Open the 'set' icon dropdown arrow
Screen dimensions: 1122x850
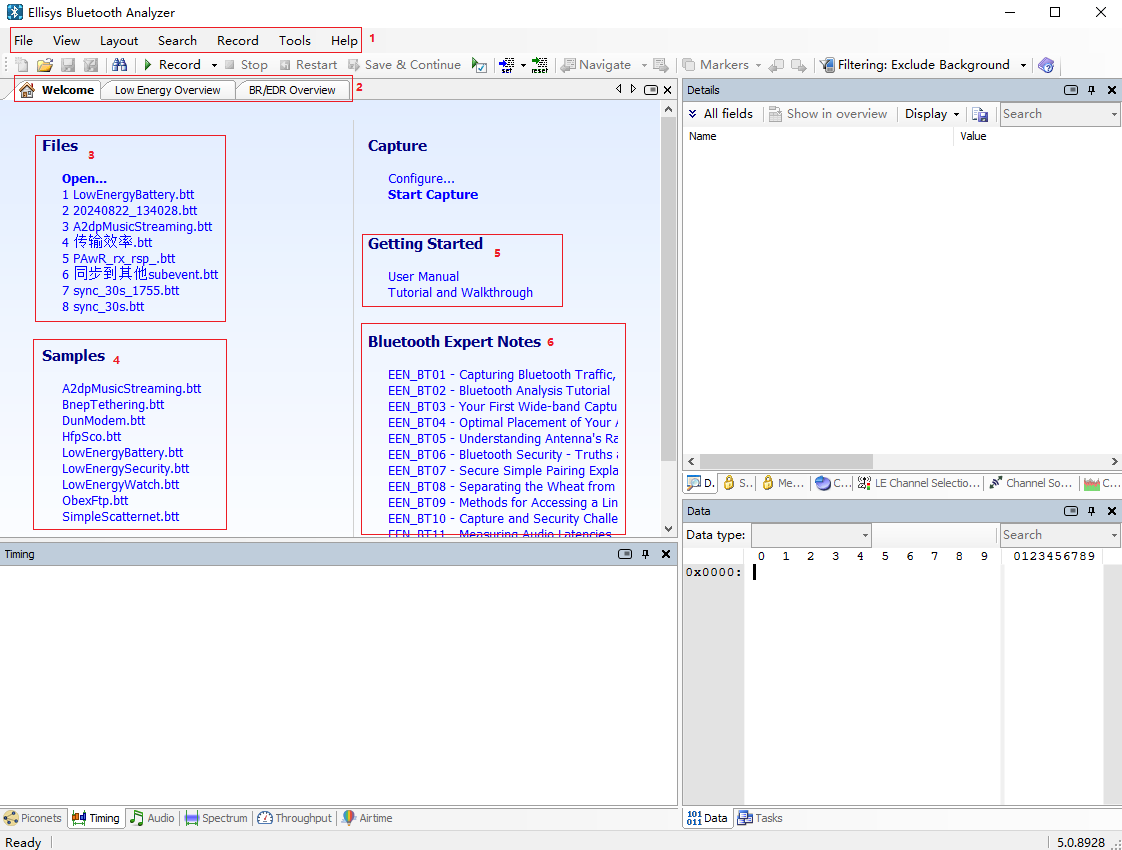(x=523, y=65)
